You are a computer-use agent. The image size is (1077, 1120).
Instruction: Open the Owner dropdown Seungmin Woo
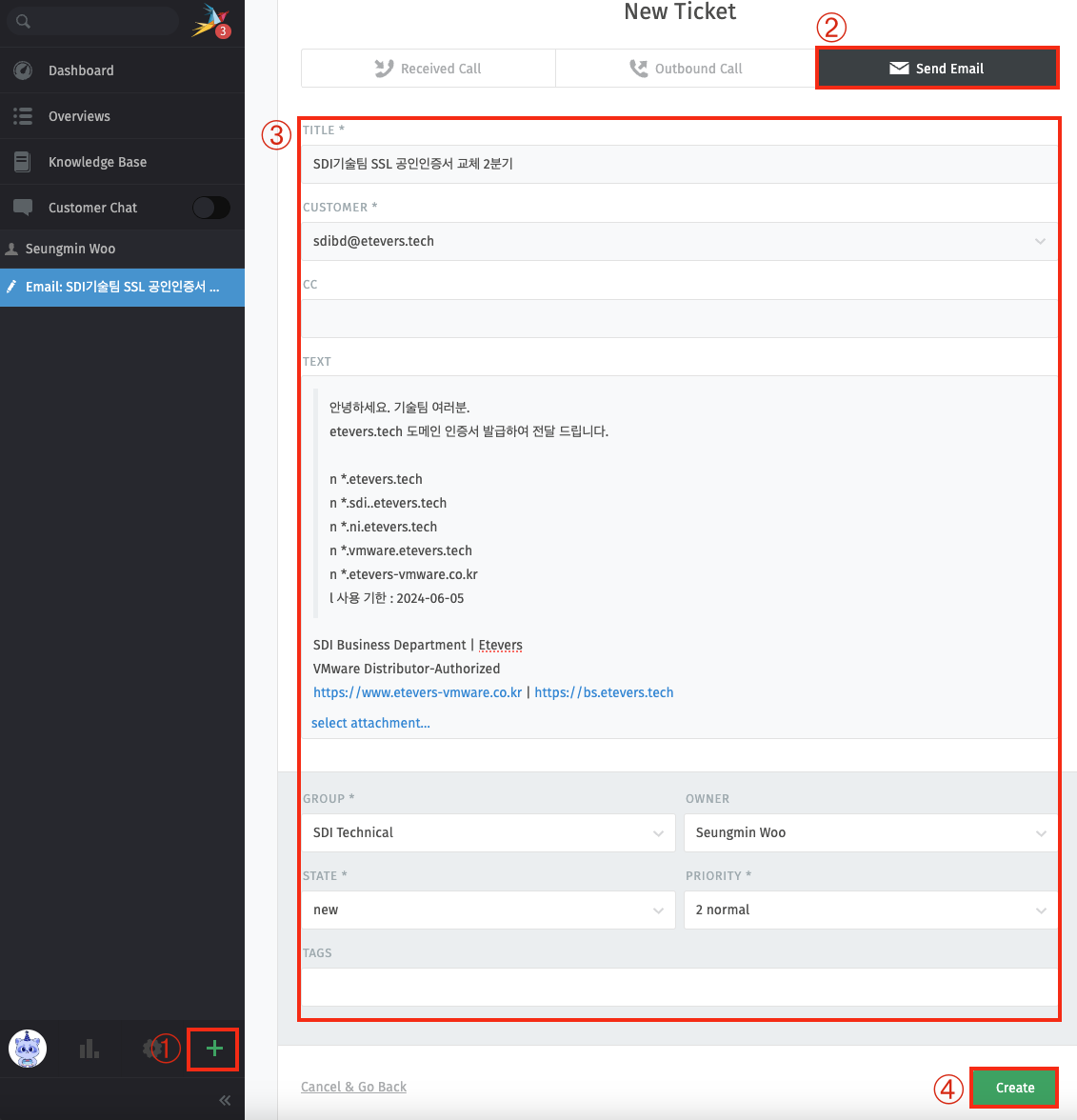click(870, 832)
